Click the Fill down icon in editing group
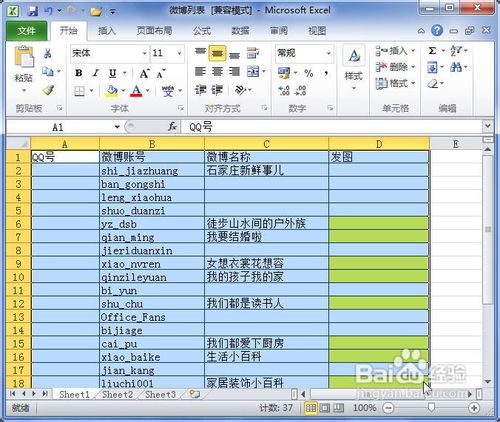This screenshot has height=422, width=500. [432, 68]
